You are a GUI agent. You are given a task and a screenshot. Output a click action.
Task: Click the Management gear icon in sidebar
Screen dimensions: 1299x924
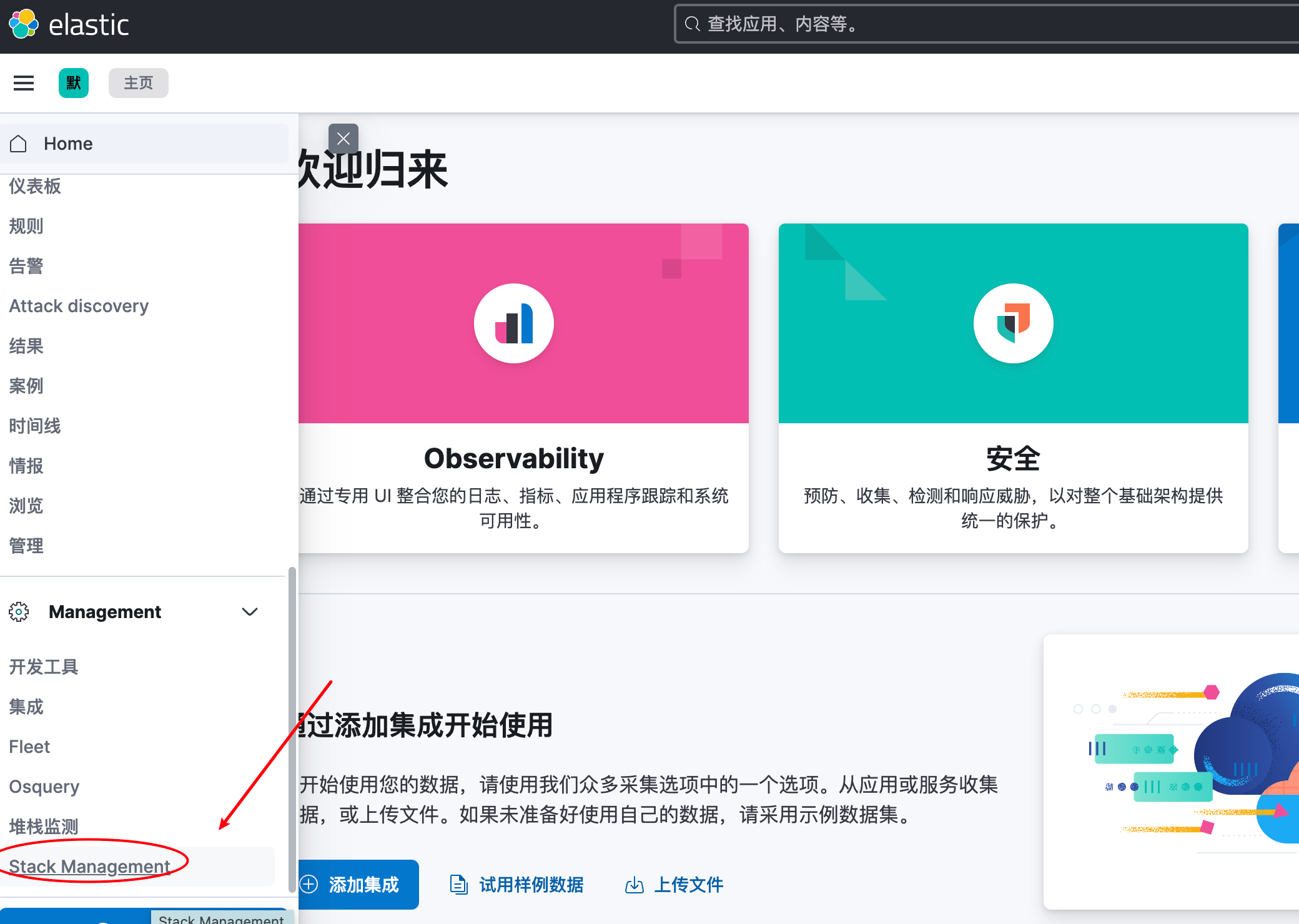point(19,611)
